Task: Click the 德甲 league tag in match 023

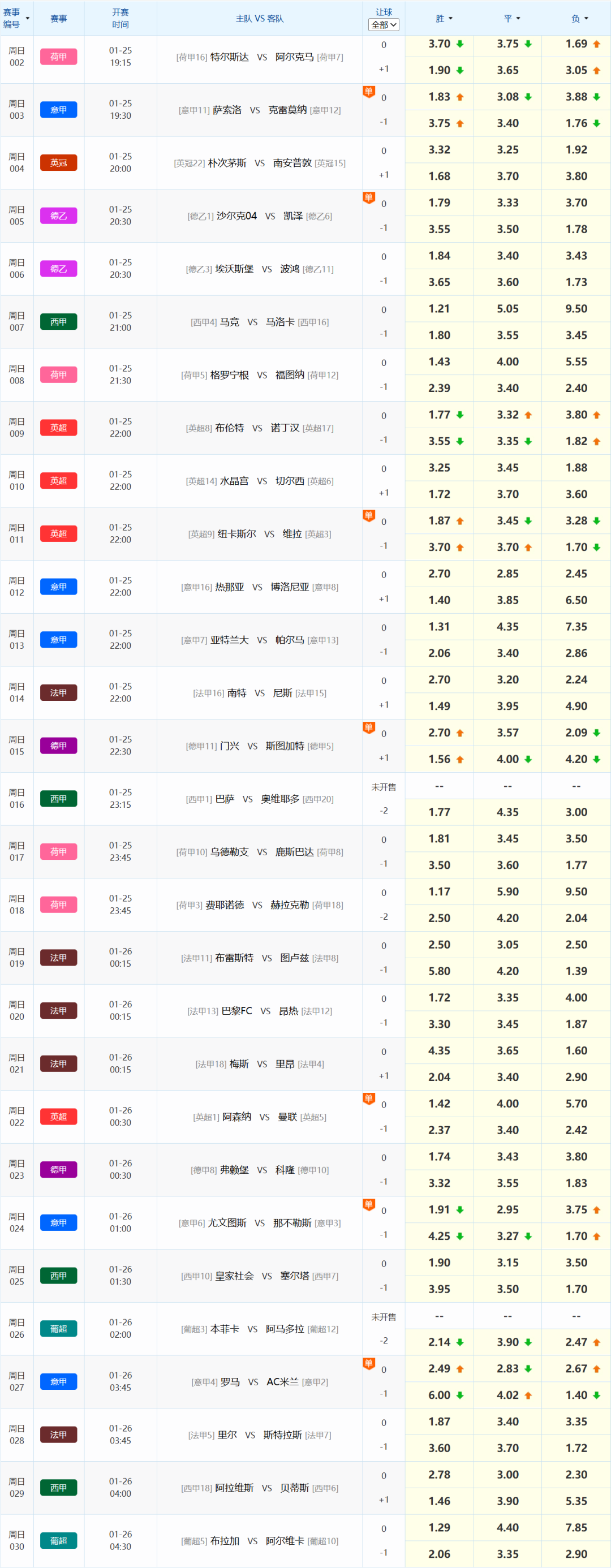Action: [x=58, y=1170]
